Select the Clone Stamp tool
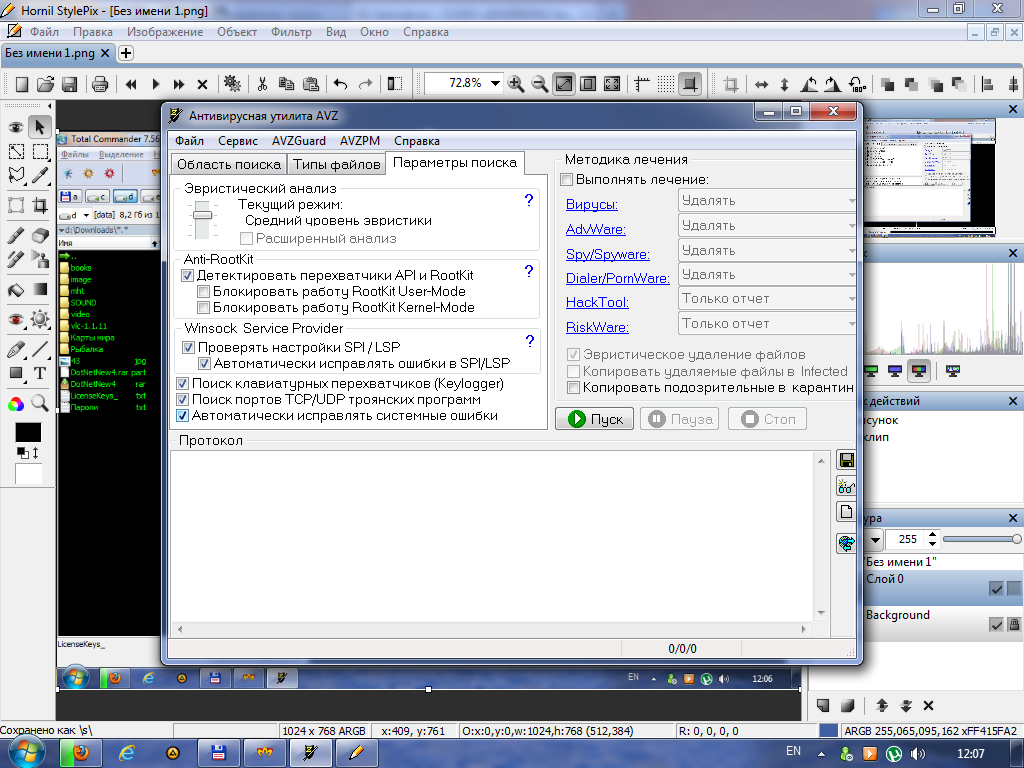 coord(40,259)
